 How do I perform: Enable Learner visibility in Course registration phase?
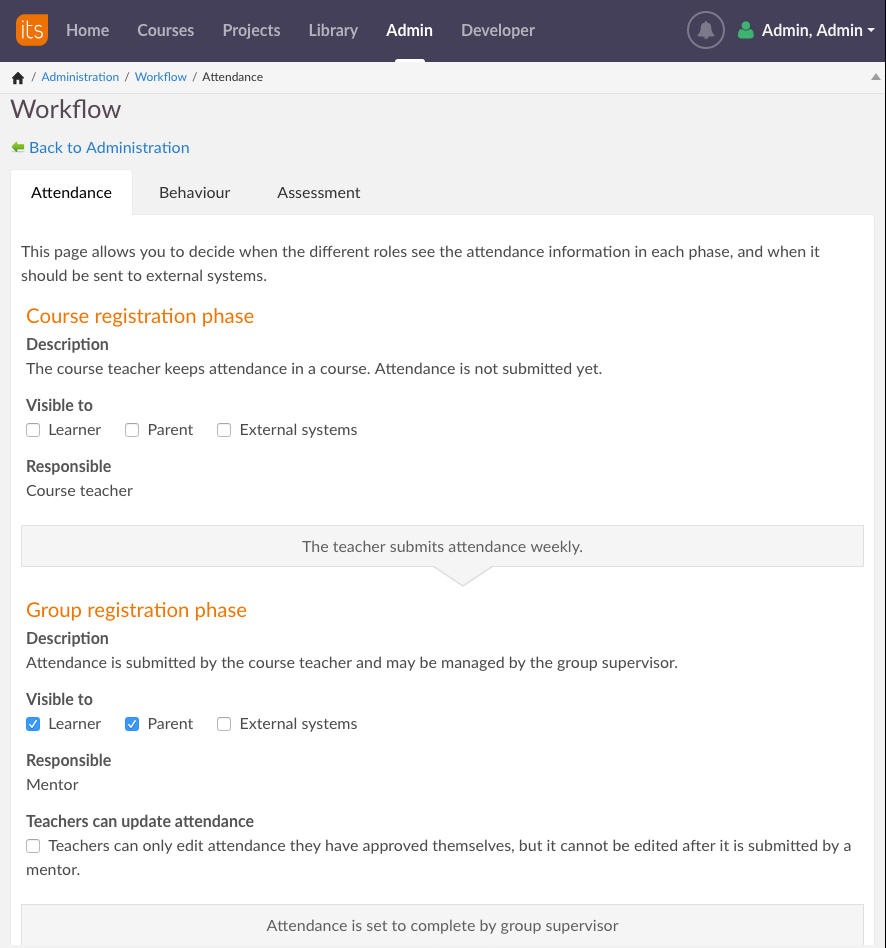[x=33, y=430]
